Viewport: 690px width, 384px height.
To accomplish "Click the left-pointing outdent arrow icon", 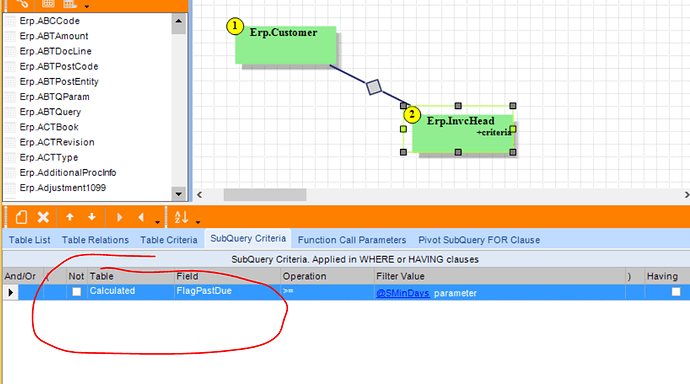I will pyautogui.click(x=141, y=217).
